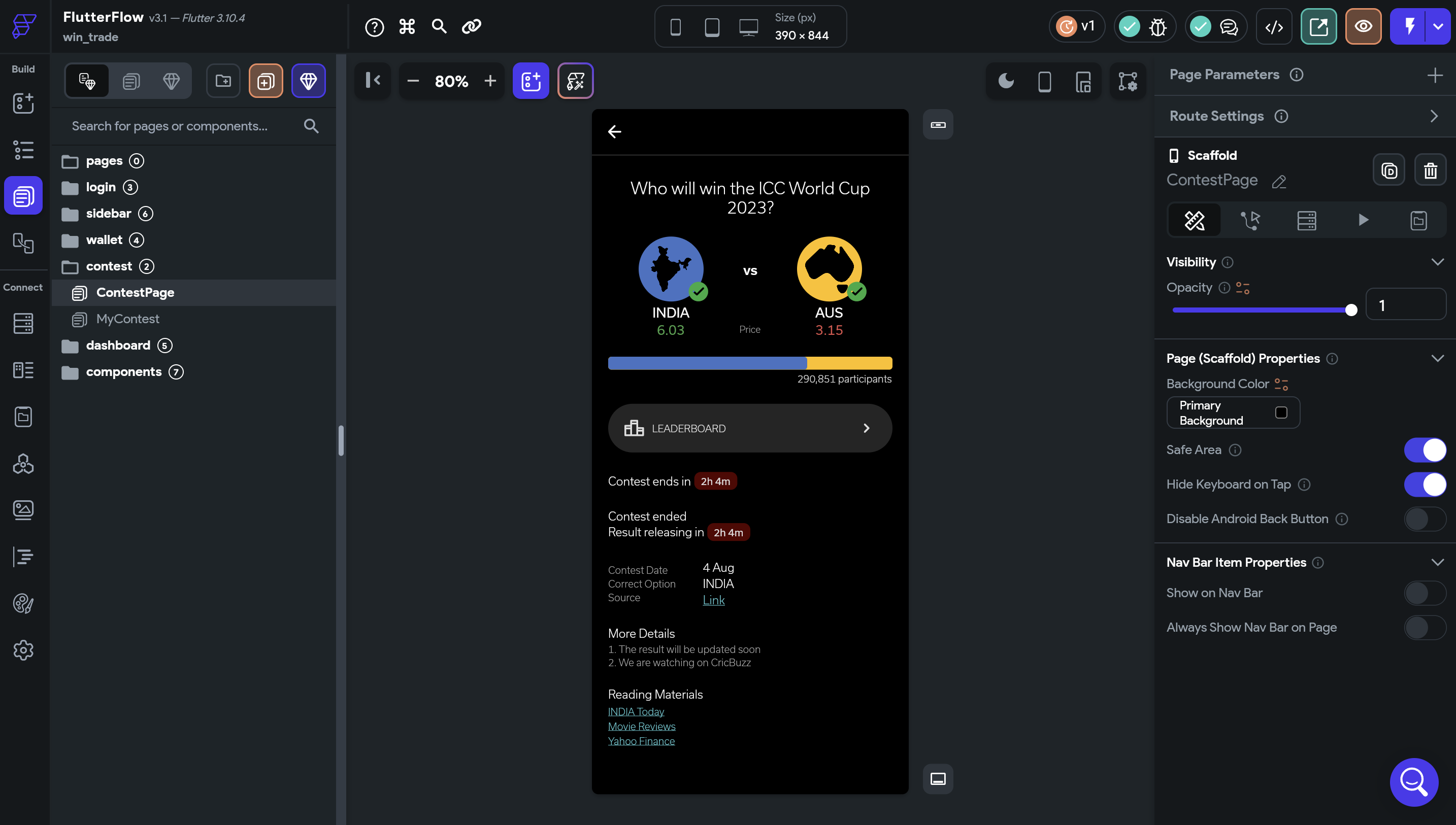Select tablet device size icon
Viewport: 1456px width, 825px height.
712,26
